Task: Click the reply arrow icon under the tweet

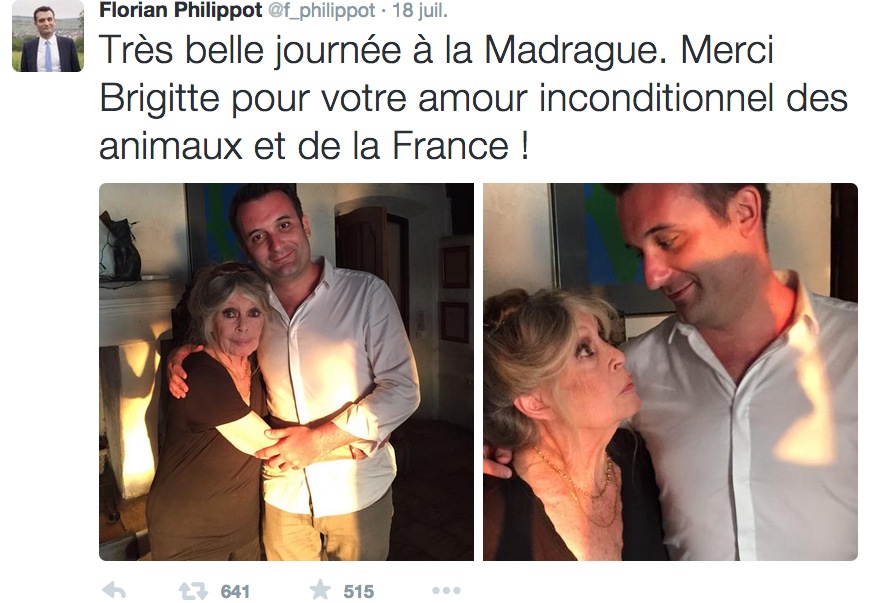Action: tap(114, 590)
